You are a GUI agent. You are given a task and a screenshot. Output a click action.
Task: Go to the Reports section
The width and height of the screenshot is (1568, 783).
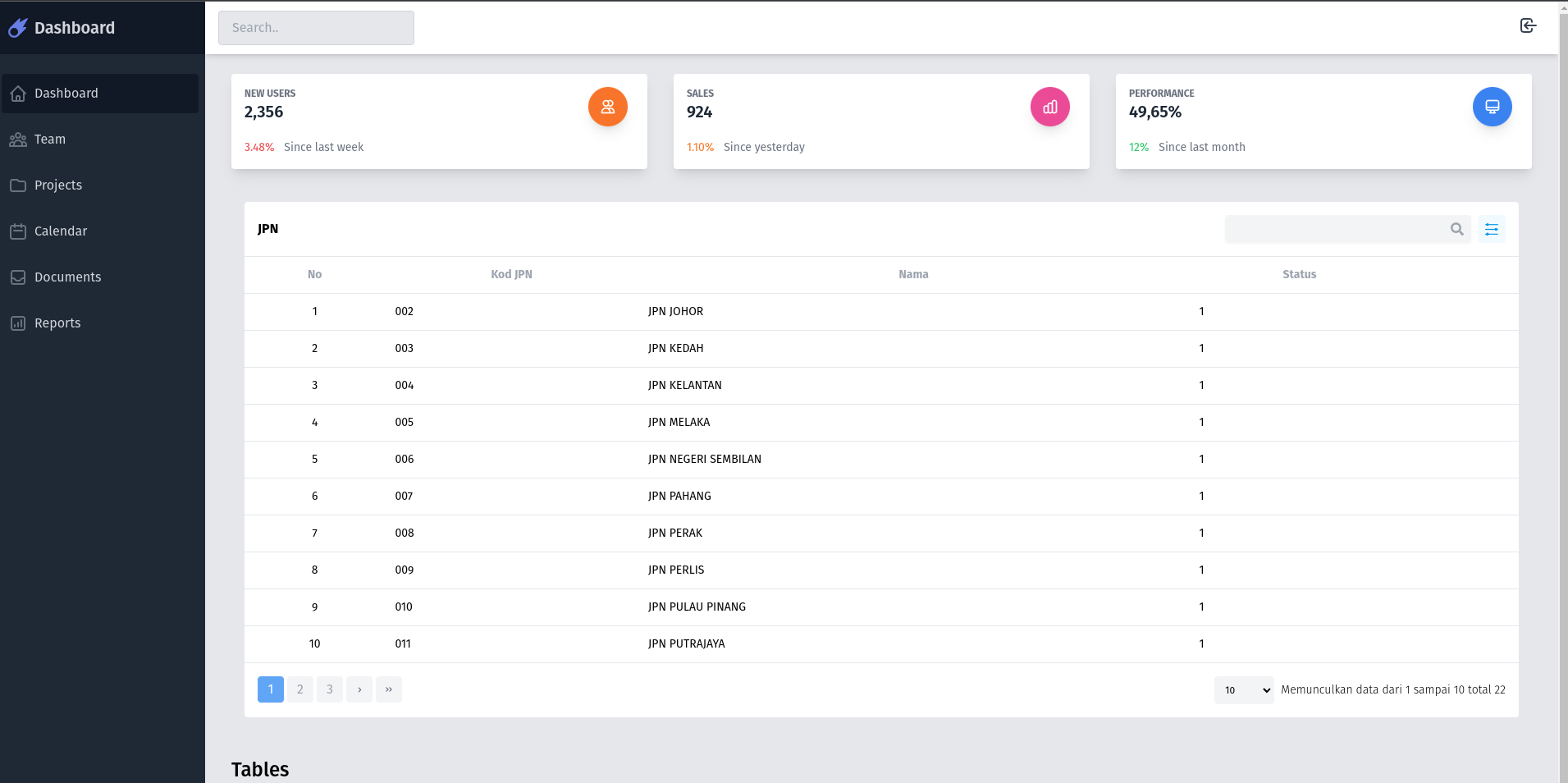(57, 323)
